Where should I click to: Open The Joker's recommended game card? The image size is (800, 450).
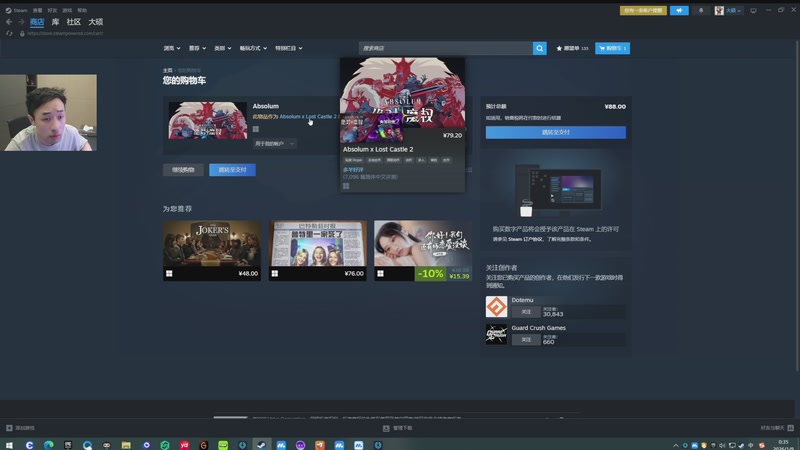pos(212,251)
